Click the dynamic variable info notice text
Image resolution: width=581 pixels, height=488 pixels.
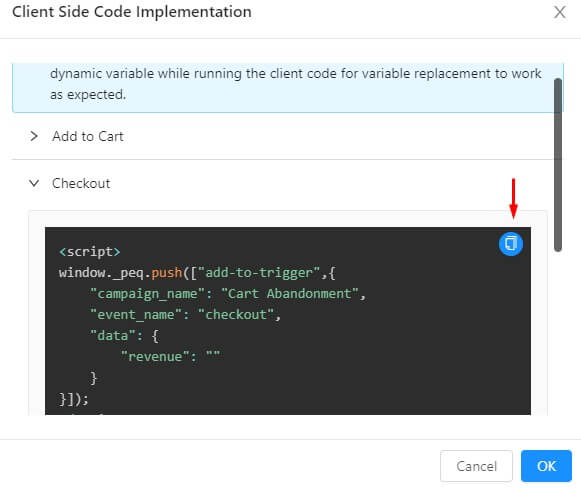click(x=296, y=84)
